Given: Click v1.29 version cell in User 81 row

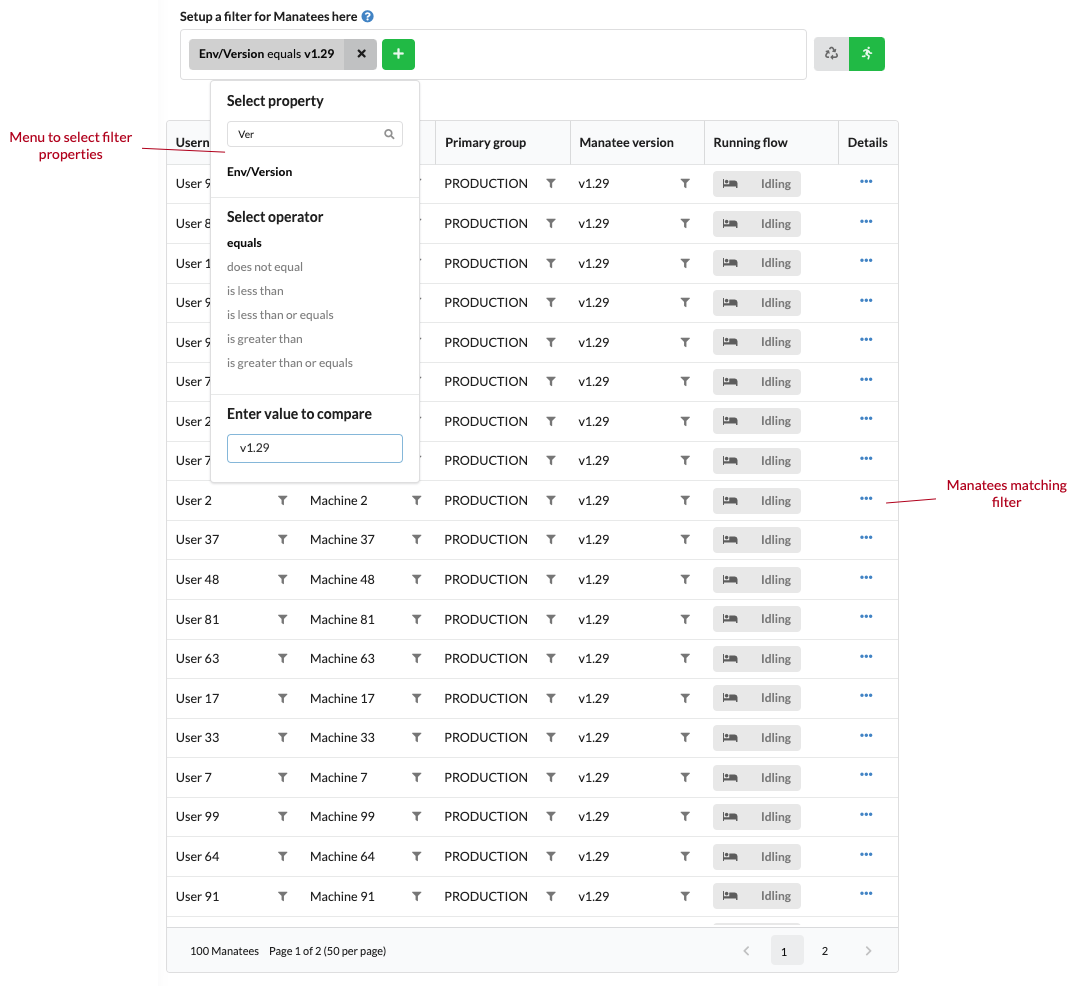Looking at the screenshot, I should [x=594, y=620].
